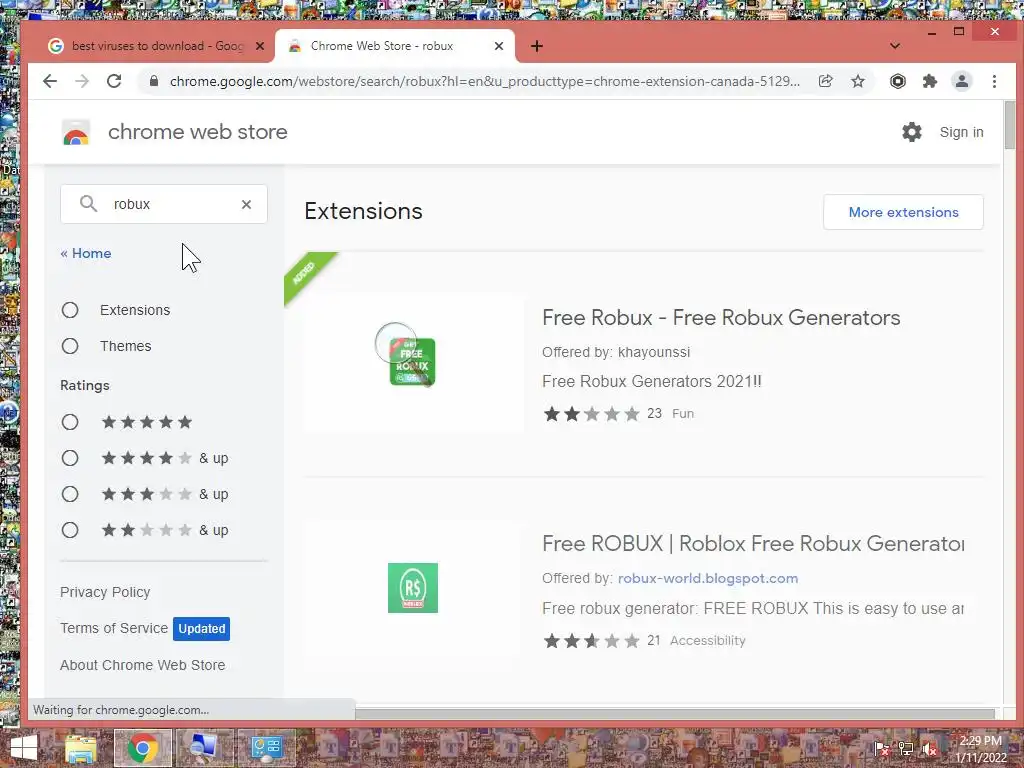This screenshot has width=1024, height=768.
Task: Click the Action Center flag tray icon
Action: [881, 750]
